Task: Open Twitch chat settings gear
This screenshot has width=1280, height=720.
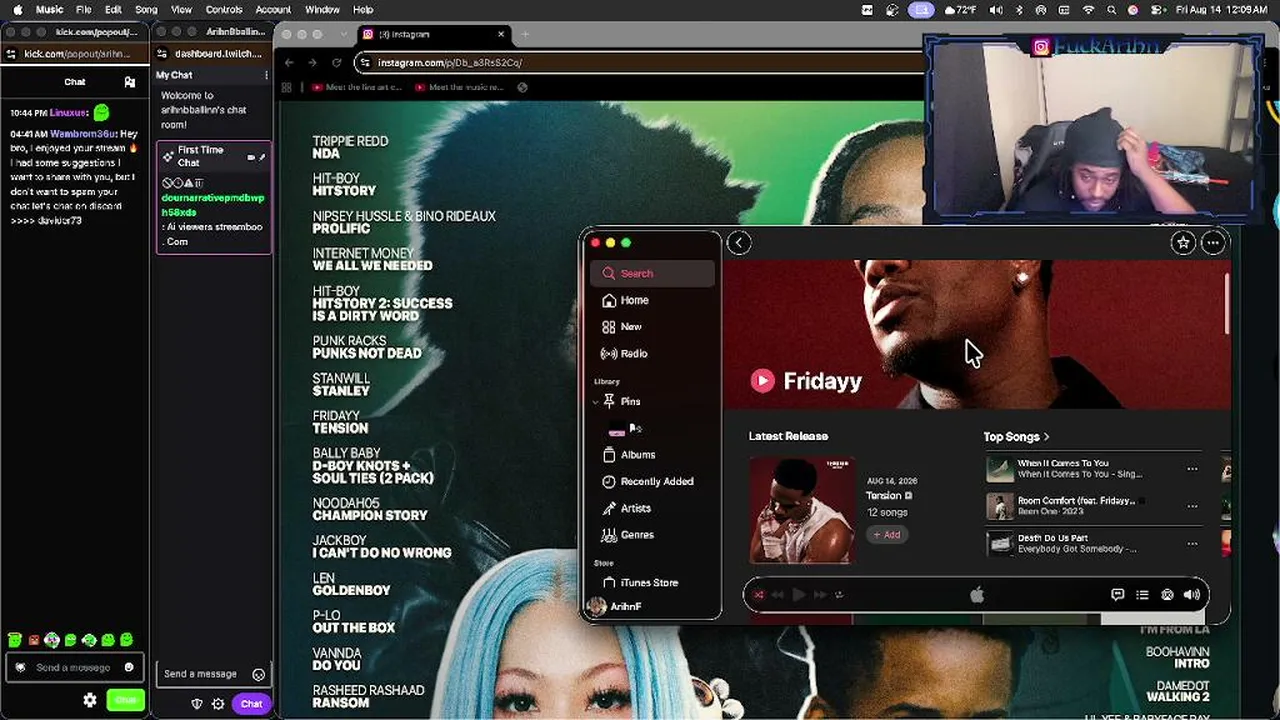Action: coord(218,704)
